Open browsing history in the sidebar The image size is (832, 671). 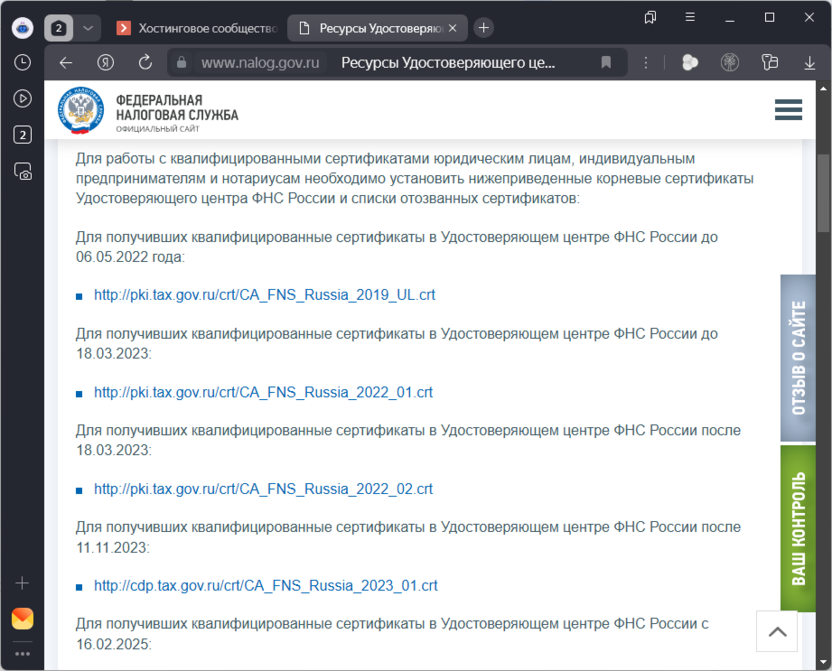click(x=22, y=63)
